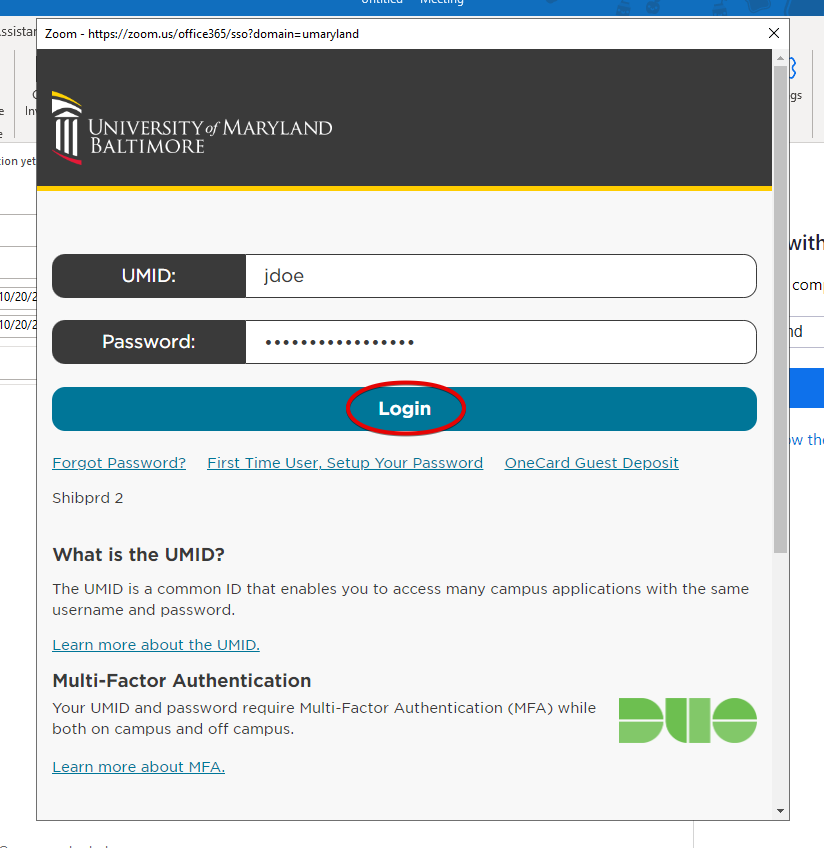Click inside the Password input field
This screenshot has height=848, width=824.
[x=500, y=342]
